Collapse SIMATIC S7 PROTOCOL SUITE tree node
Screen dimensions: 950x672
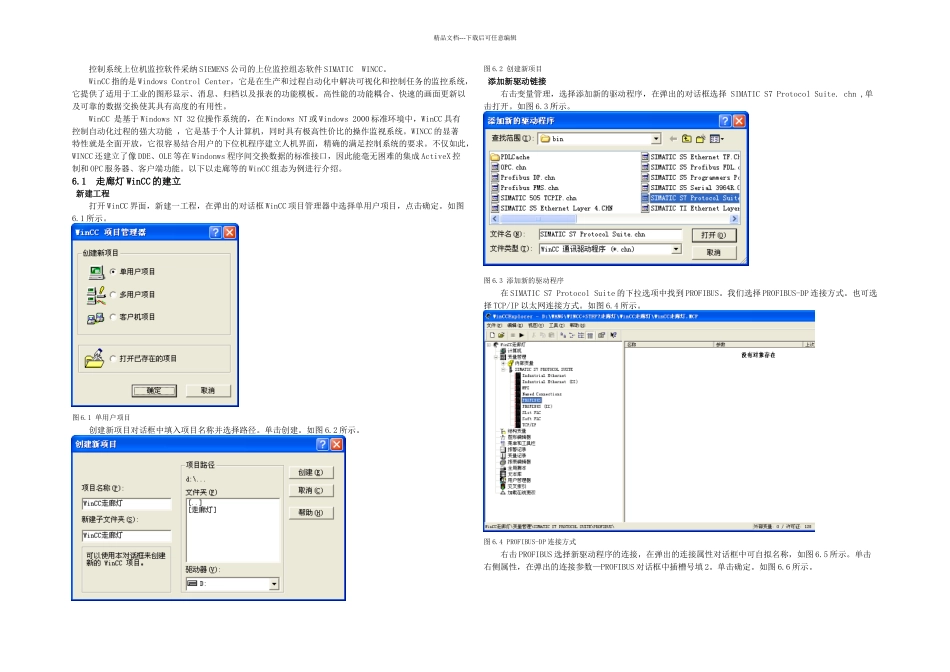pos(503,370)
